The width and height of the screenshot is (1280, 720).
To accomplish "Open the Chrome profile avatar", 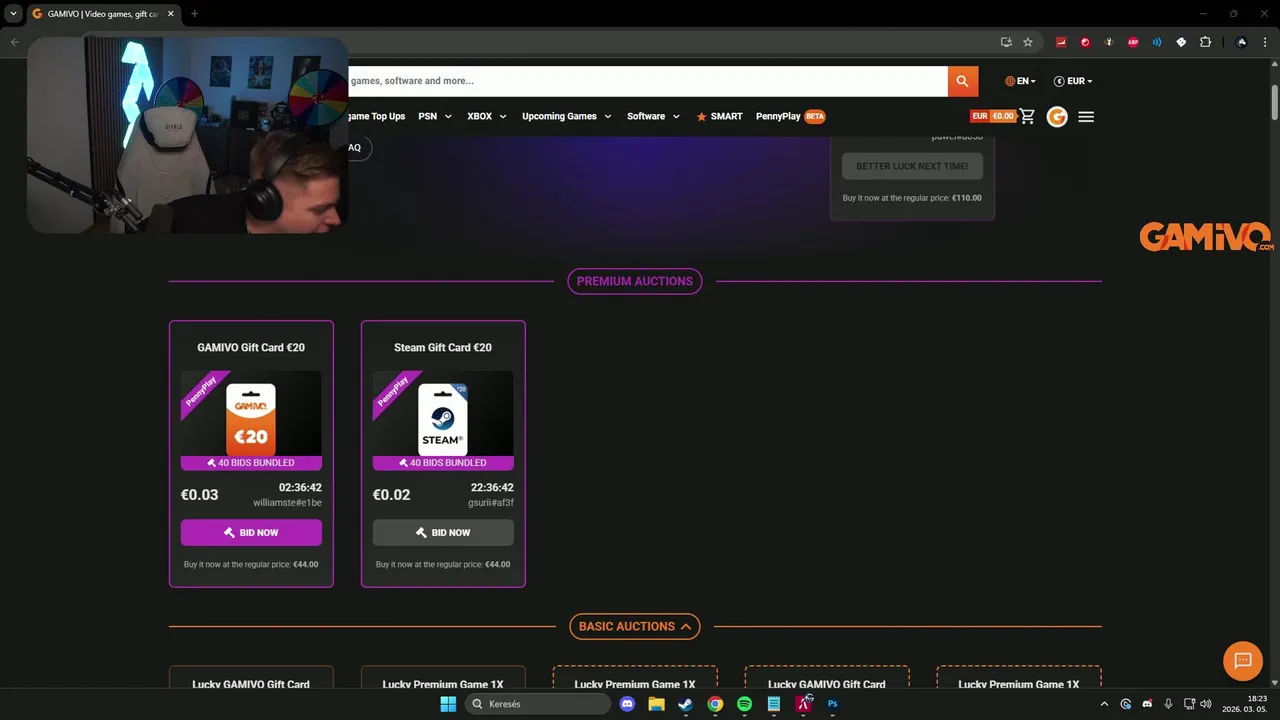I will pyautogui.click(x=1241, y=42).
